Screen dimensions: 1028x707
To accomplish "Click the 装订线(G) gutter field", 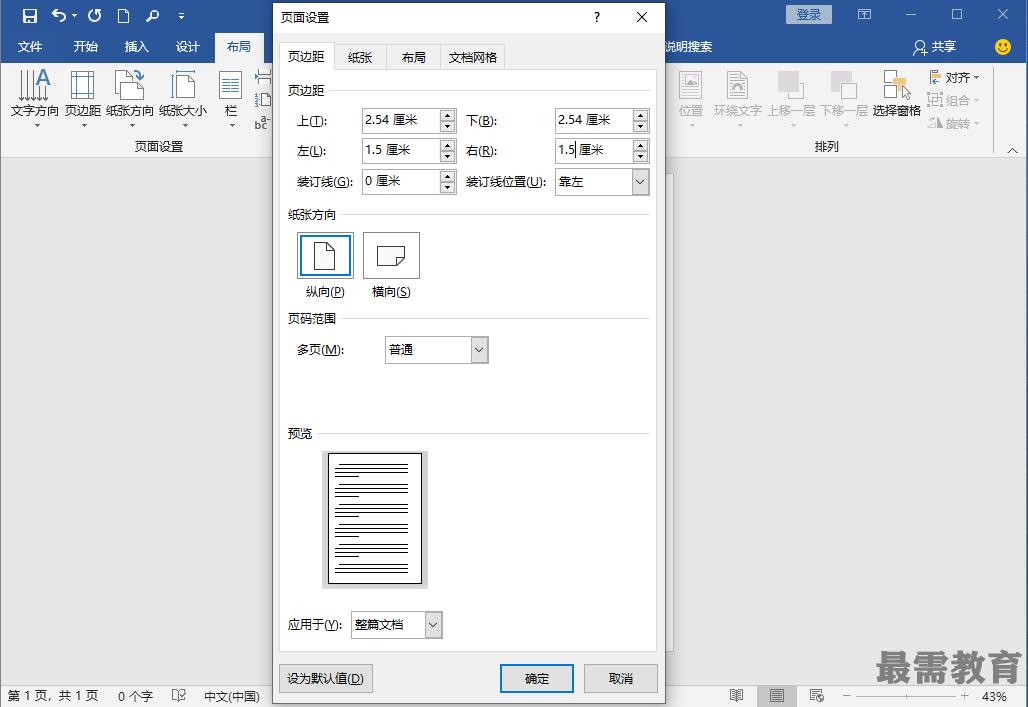I will click(400, 182).
